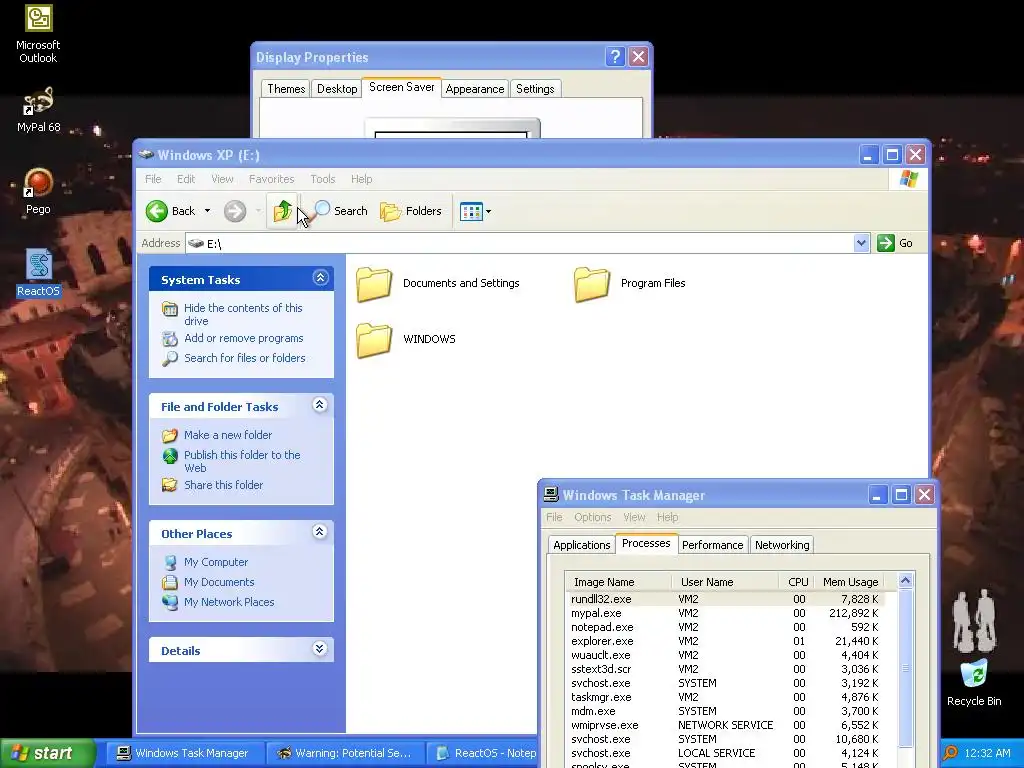Click the Start button
This screenshot has width=1024, height=768.
pyautogui.click(x=47, y=753)
